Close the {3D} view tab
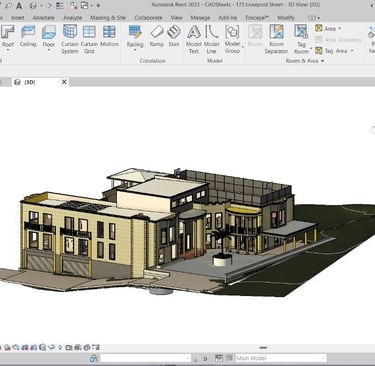375x366 pixels. pos(64,82)
